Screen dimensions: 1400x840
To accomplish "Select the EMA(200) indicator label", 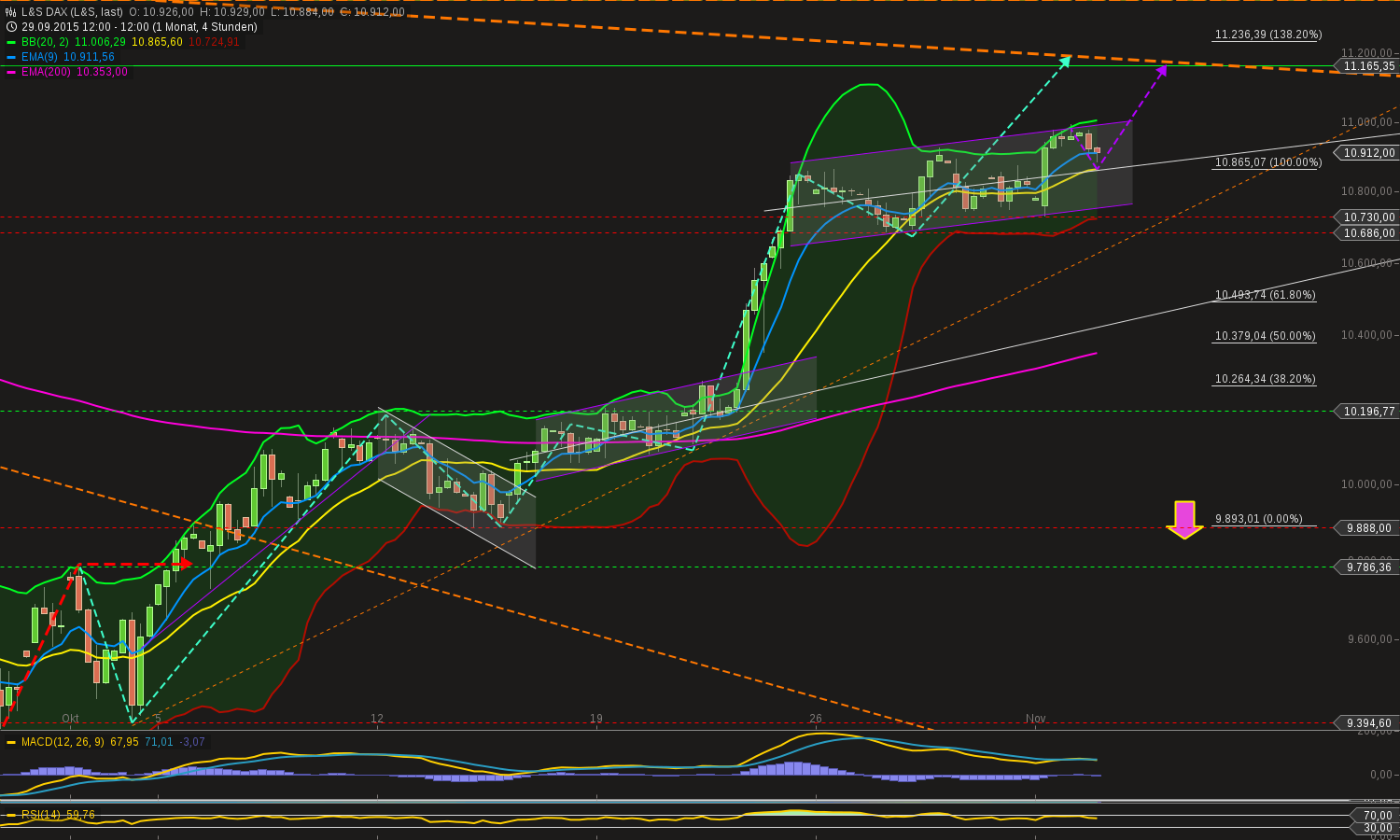I will coord(47,72).
